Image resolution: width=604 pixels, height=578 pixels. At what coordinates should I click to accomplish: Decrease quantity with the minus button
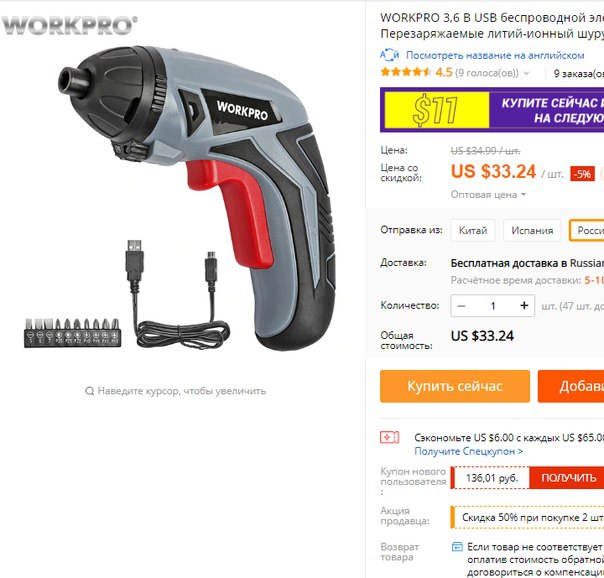pos(461,306)
